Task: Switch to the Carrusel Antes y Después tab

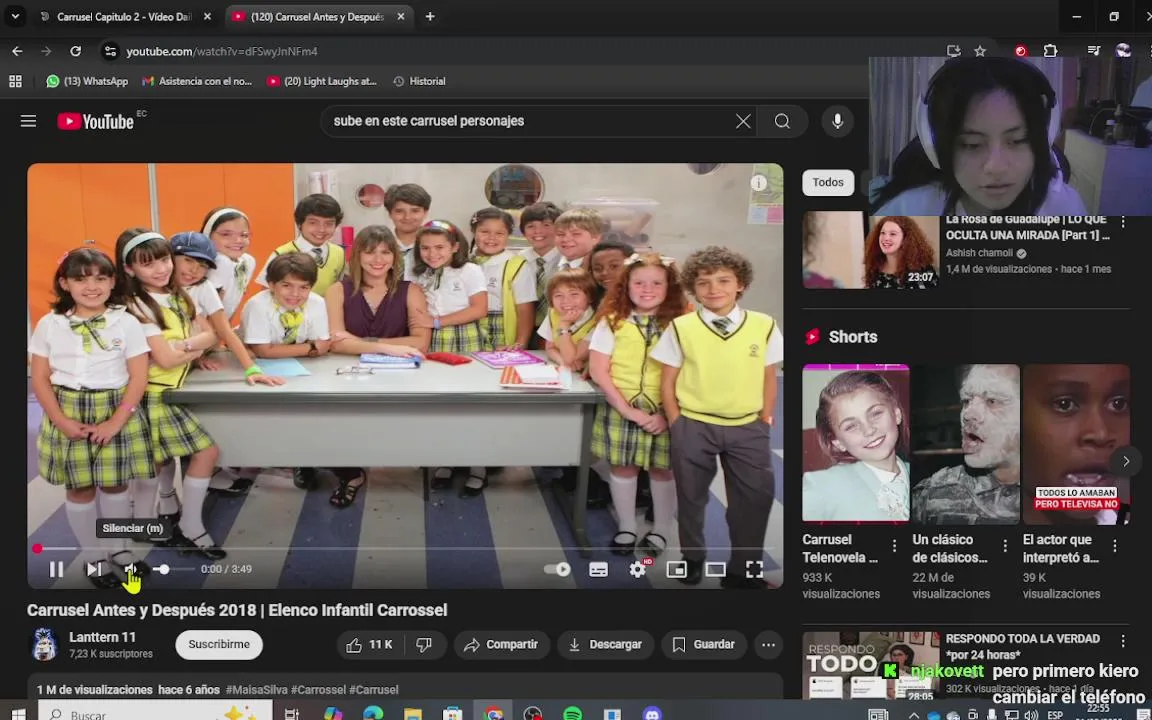Action: point(317,16)
